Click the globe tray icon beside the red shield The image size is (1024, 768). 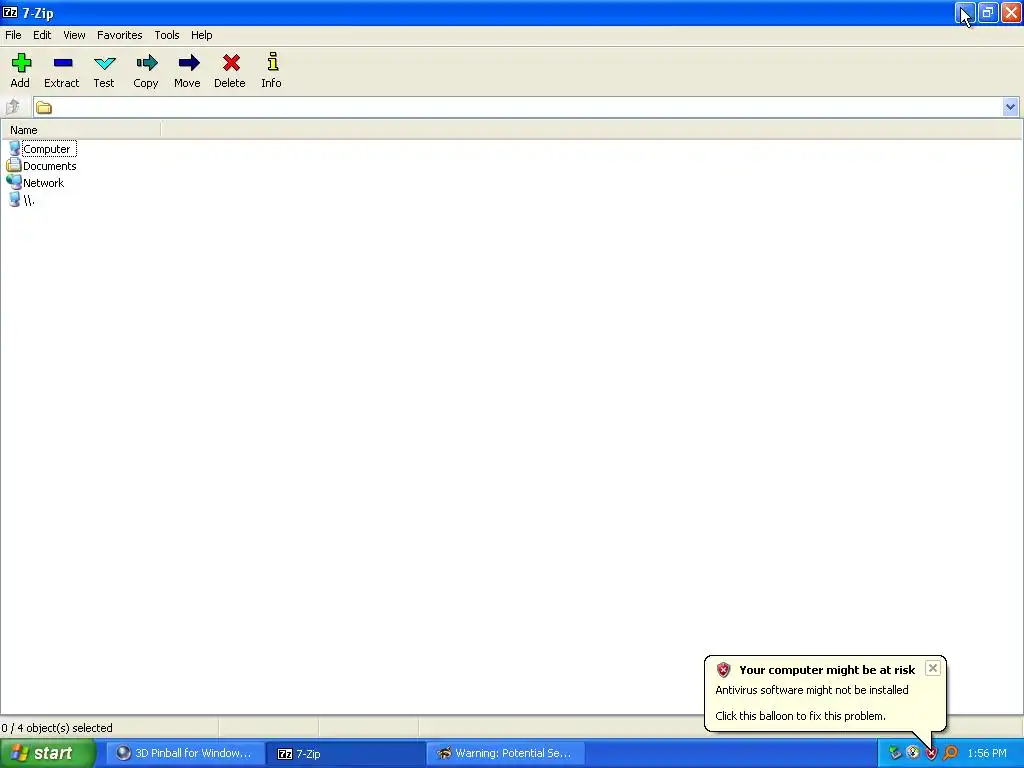913,753
